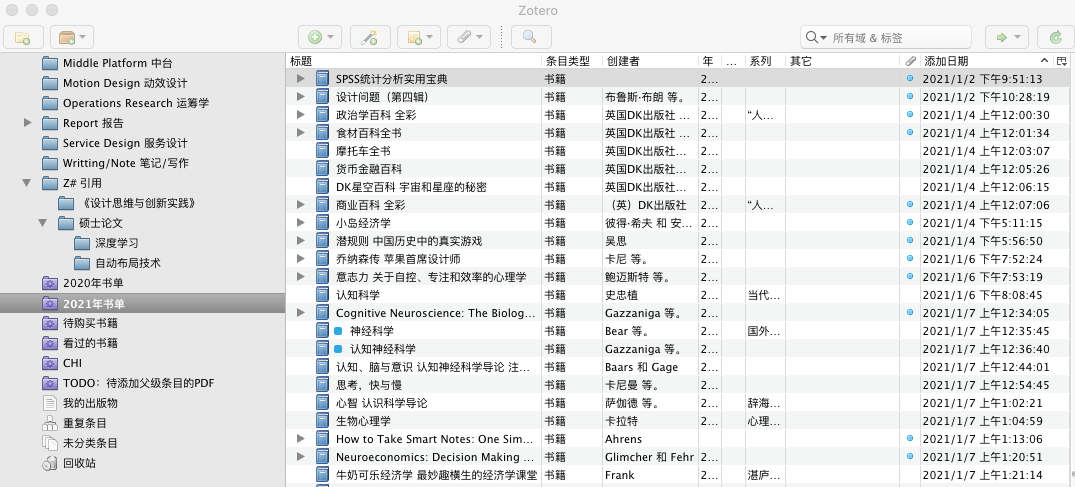Click the 未分类条目 icon
This screenshot has height=487, width=1075.
(x=49, y=443)
